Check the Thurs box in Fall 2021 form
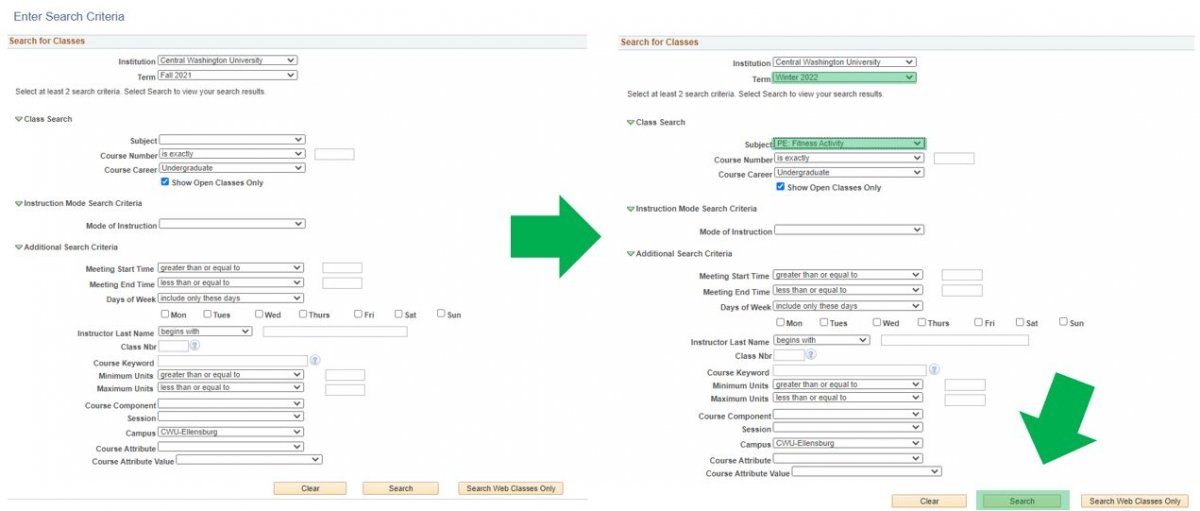The height and width of the screenshot is (511, 1200). pyautogui.click(x=302, y=314)
